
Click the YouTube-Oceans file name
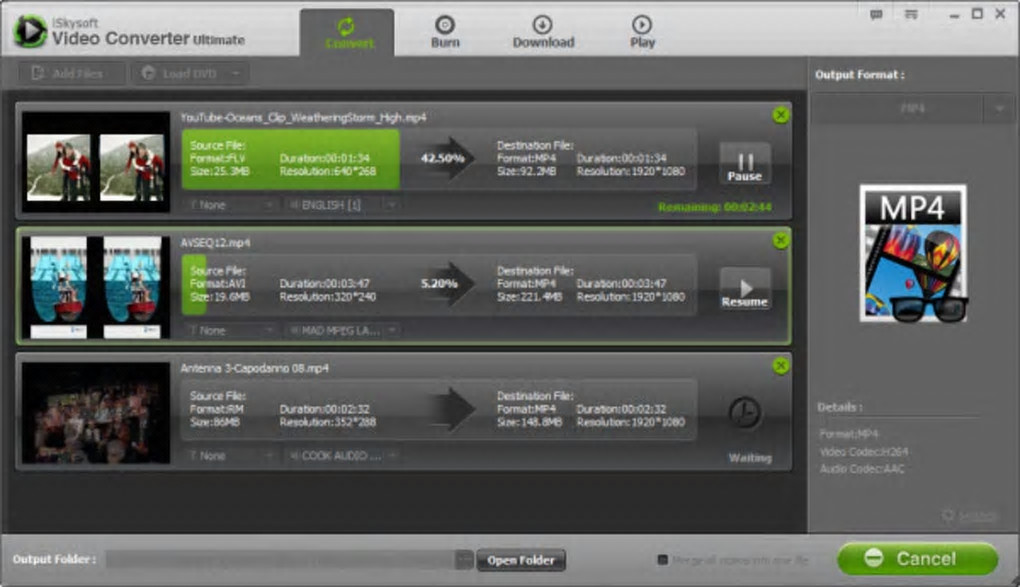(303, 118)
